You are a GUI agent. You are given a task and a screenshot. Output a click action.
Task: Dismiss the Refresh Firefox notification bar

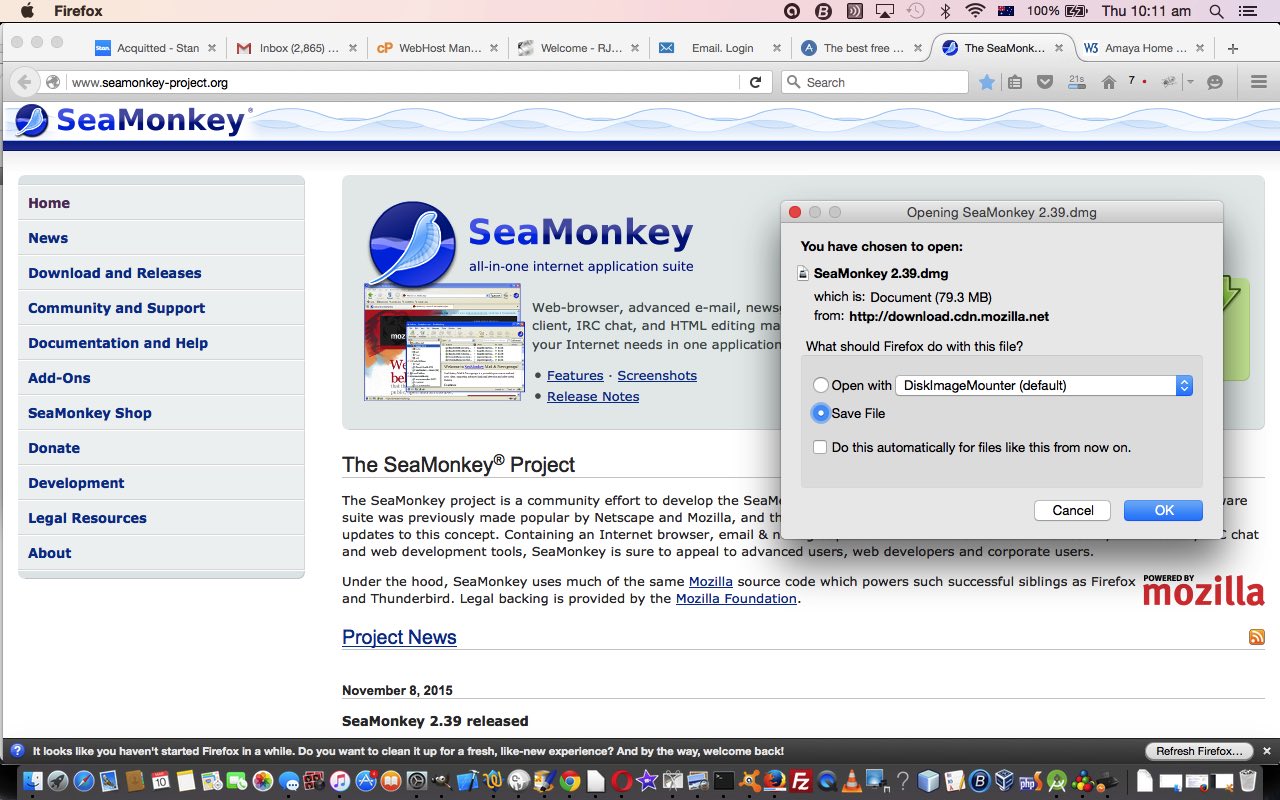1267,751
